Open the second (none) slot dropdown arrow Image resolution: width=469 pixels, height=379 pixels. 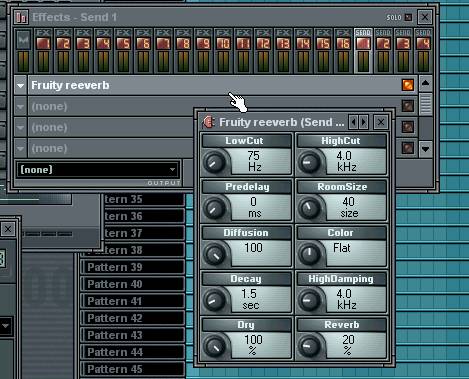(21, 107)
